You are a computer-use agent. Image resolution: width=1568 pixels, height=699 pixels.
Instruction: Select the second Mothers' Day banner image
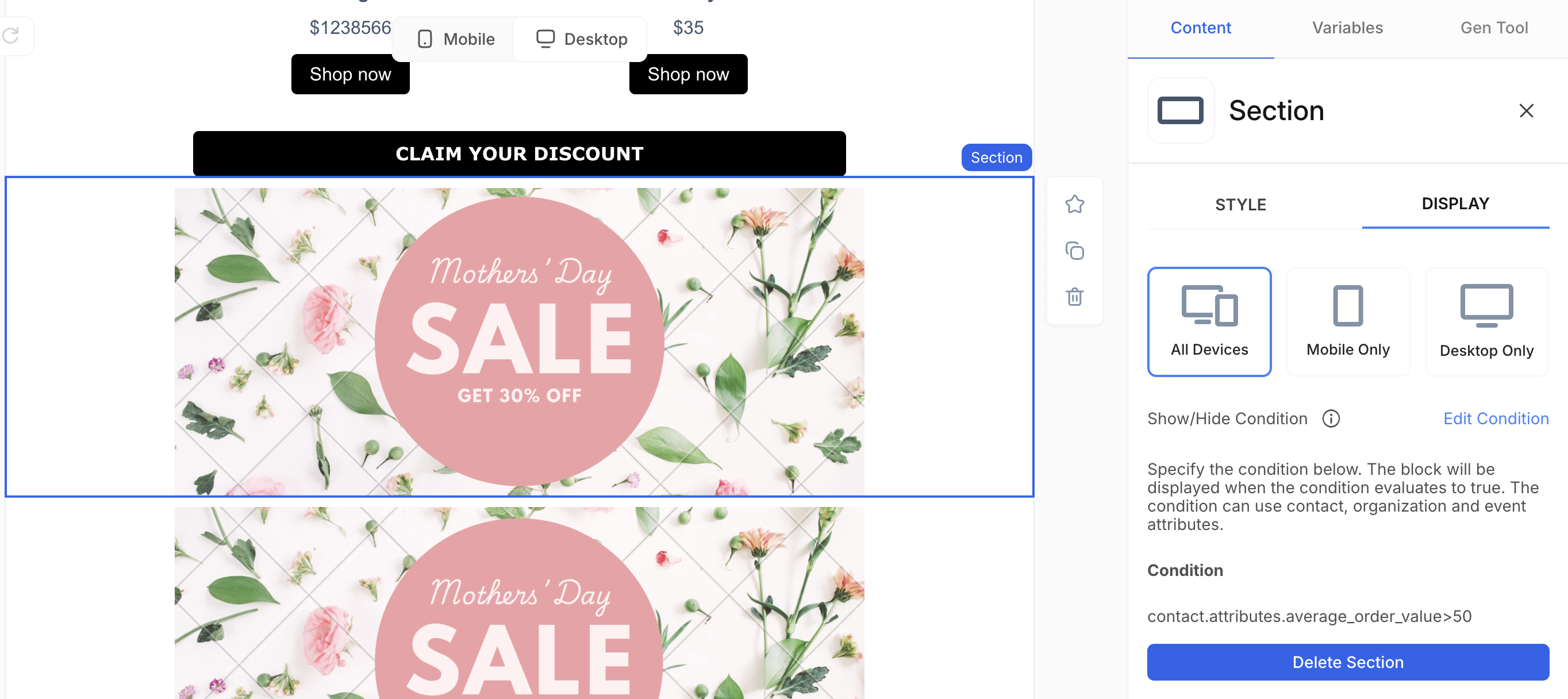click(519, 603)
